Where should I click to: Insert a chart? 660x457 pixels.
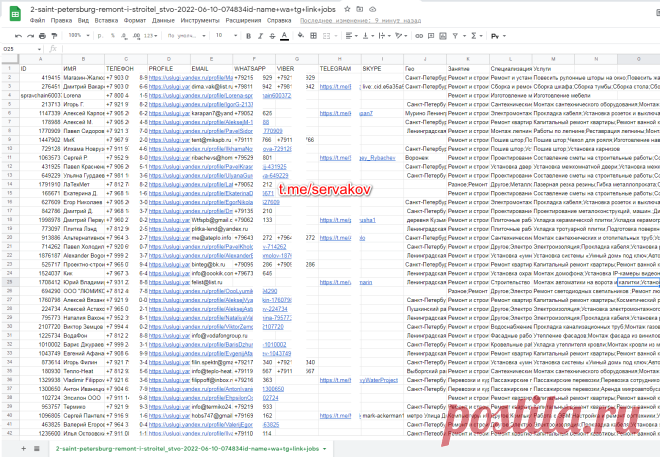443,36
